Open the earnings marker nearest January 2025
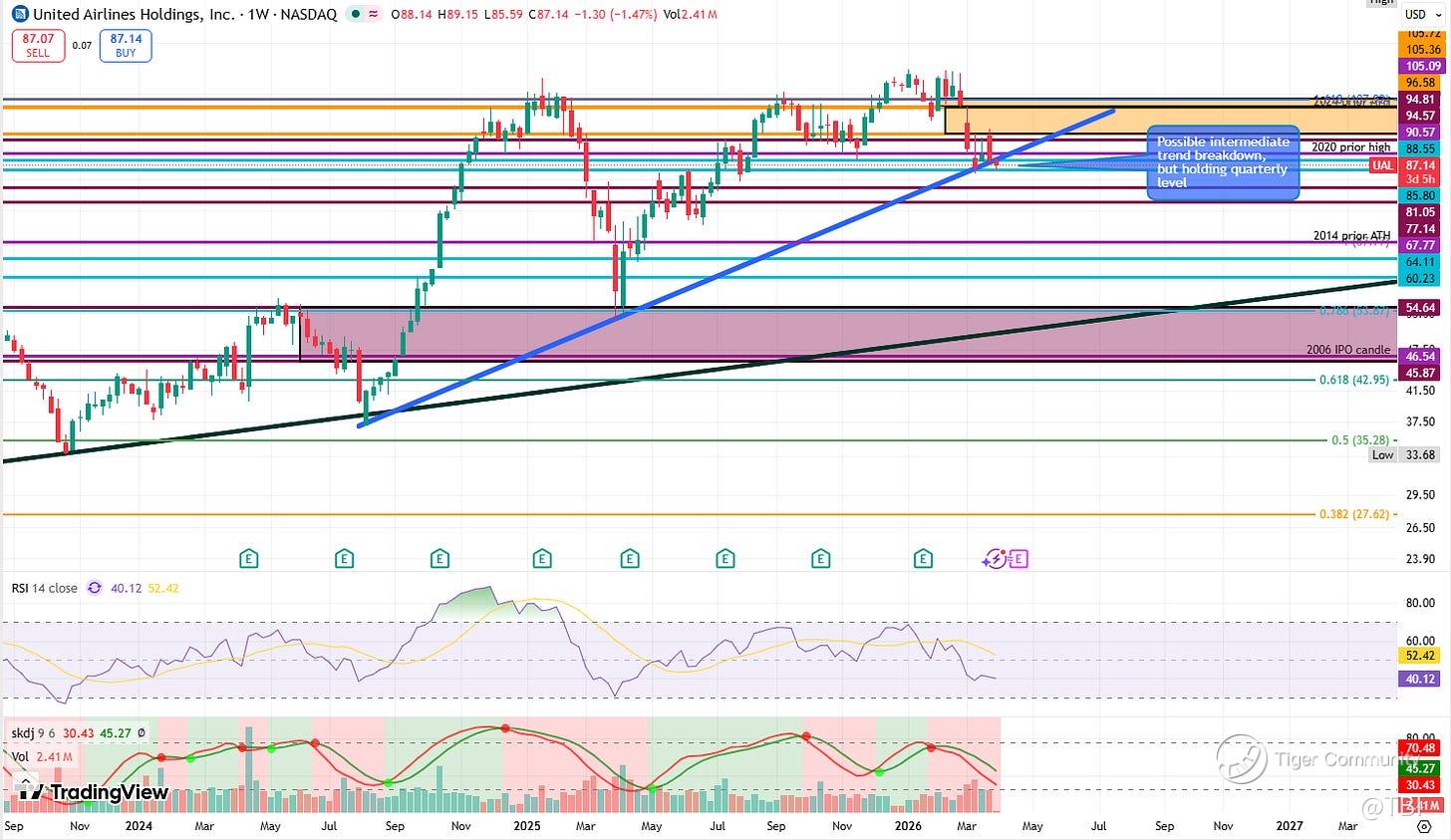 542,559
